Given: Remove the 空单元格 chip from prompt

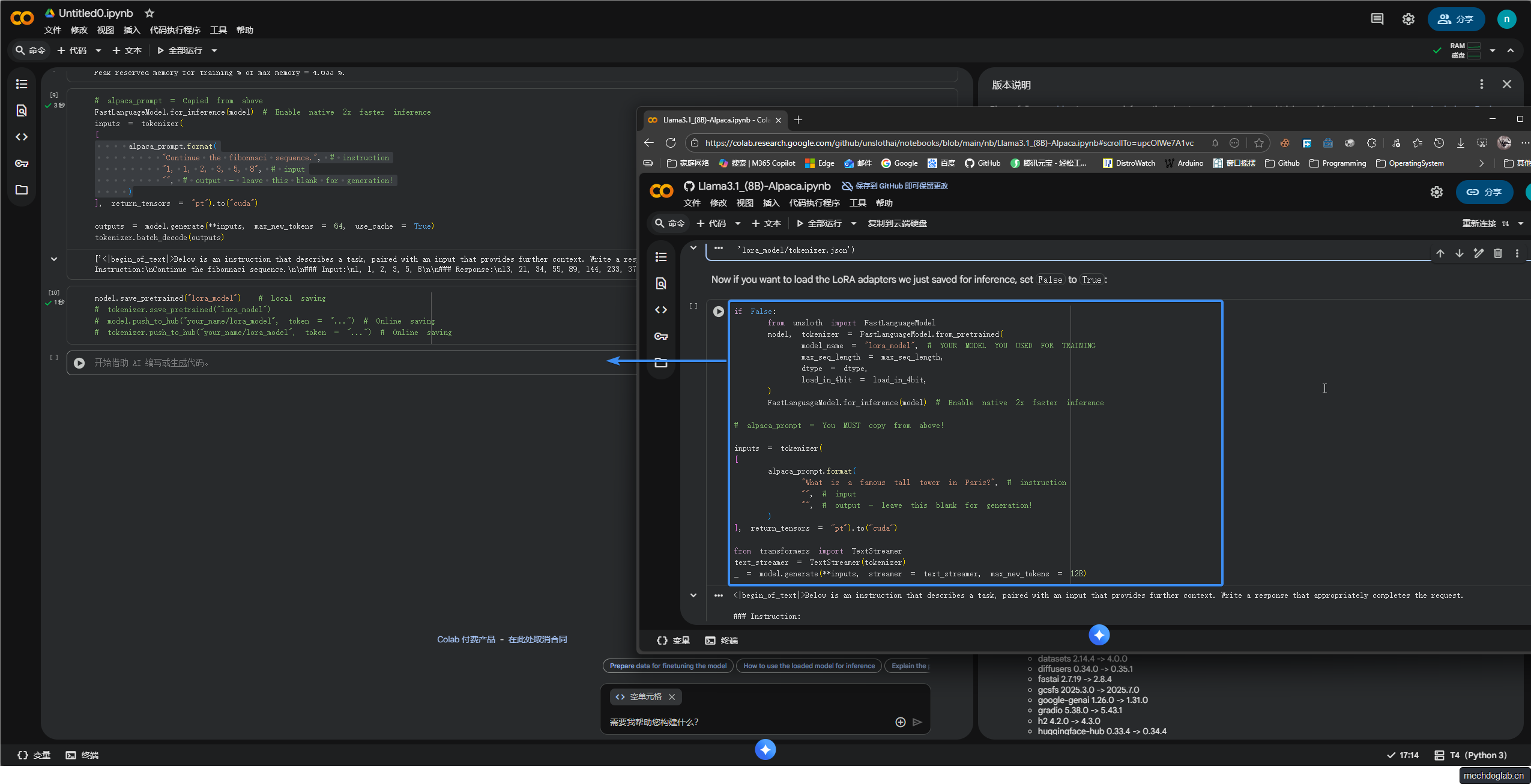Looking at the screenshot, I should pyautogui.click(x=672, y=697).
